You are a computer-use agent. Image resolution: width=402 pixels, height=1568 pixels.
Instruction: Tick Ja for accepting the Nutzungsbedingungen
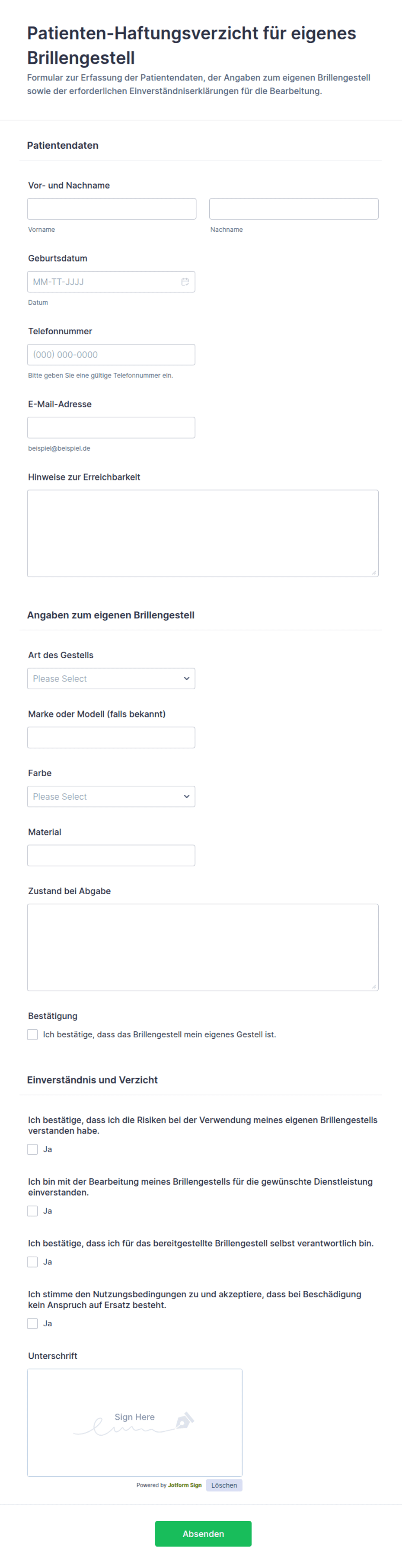point(33,1324)
